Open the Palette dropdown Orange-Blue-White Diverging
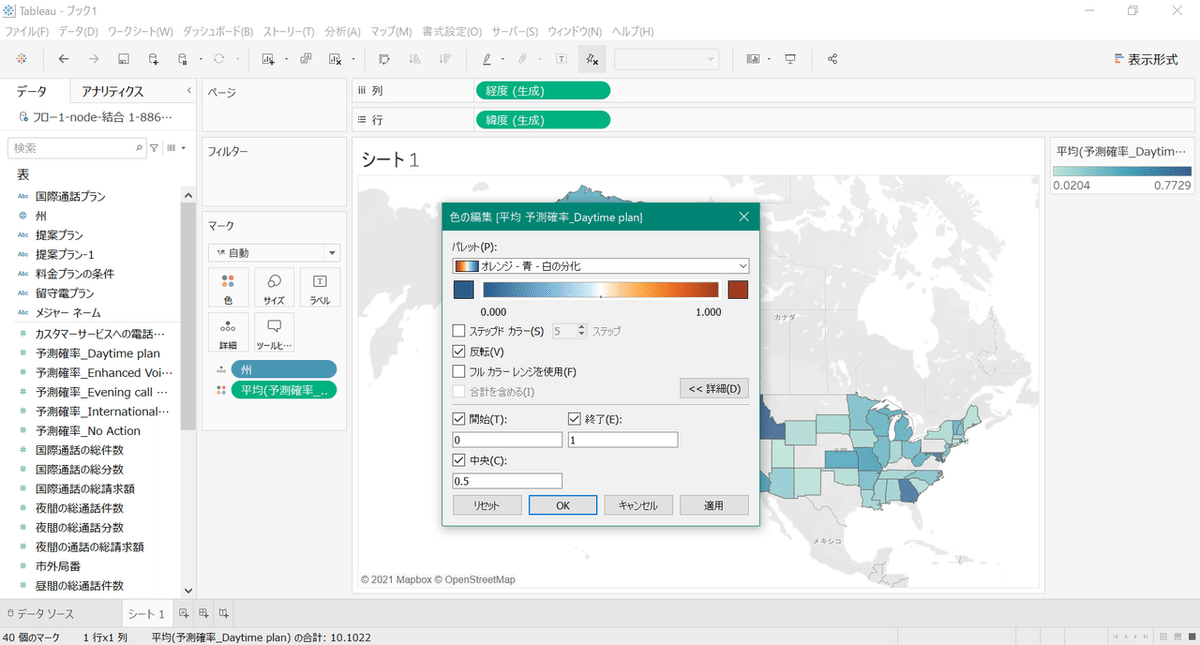 point(600,266)
